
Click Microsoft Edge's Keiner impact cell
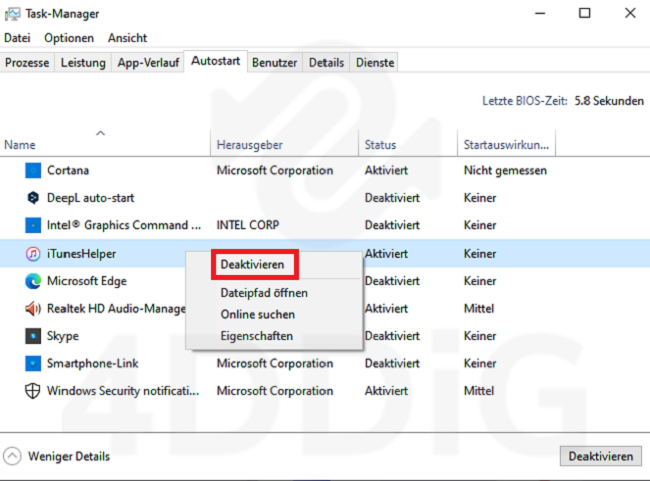(x=480, y=281)
